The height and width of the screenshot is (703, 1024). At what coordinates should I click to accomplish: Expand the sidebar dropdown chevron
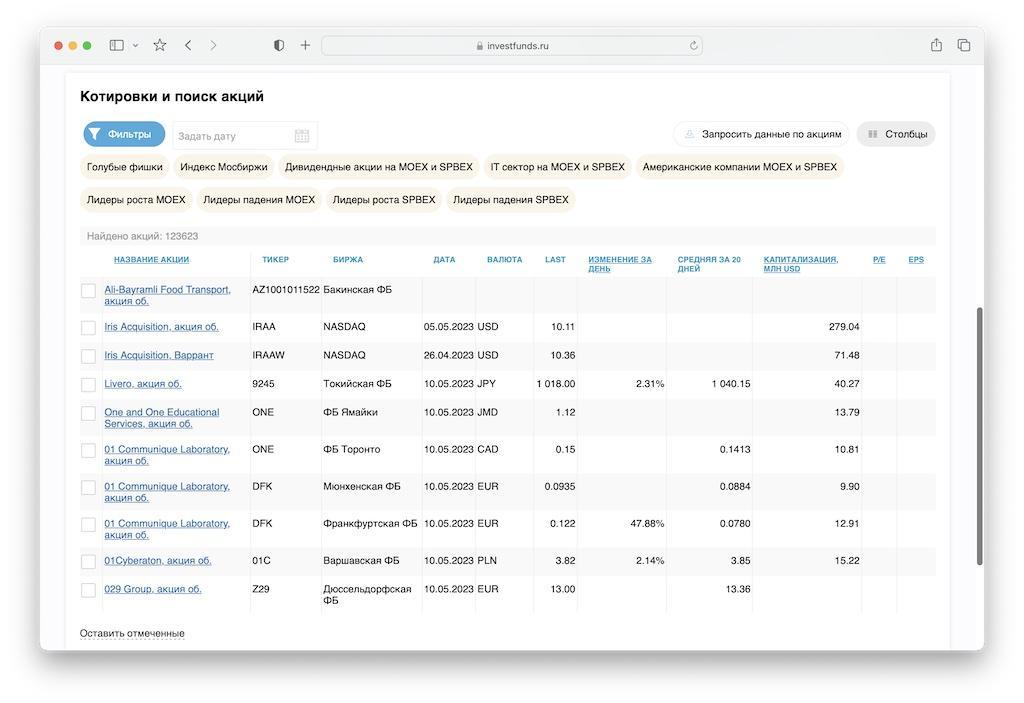click(136, 46)
